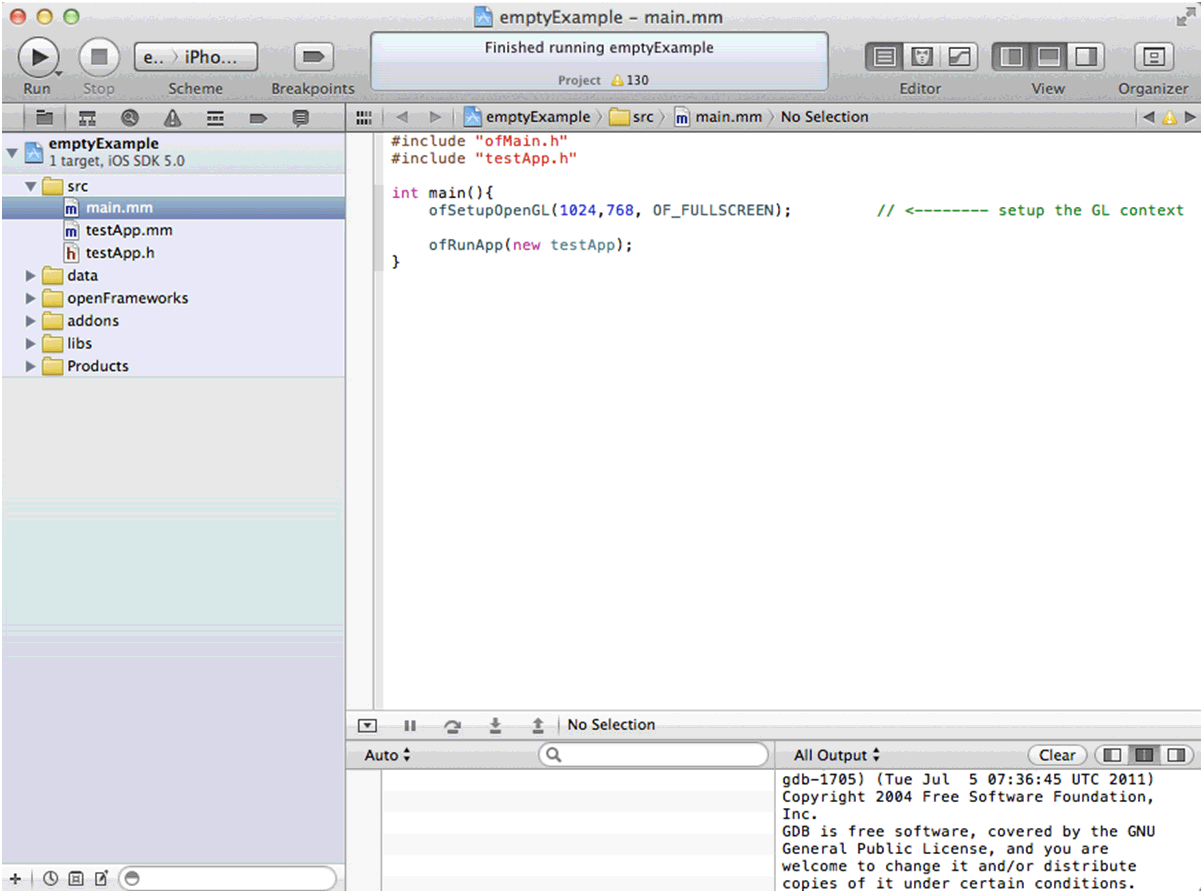Open the Search navigator tab

[x=129, y=118]
